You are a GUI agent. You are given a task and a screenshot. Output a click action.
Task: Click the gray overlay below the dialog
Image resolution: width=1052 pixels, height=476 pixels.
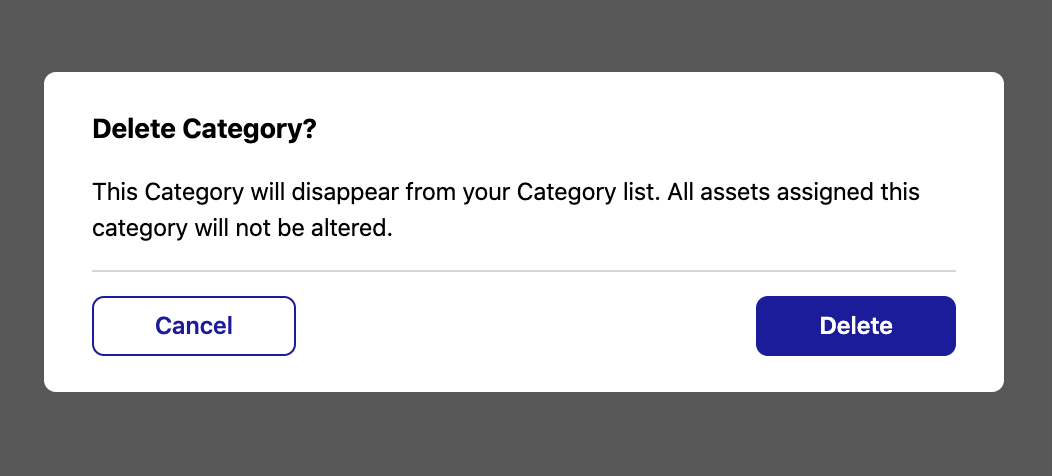pos(526,434)
